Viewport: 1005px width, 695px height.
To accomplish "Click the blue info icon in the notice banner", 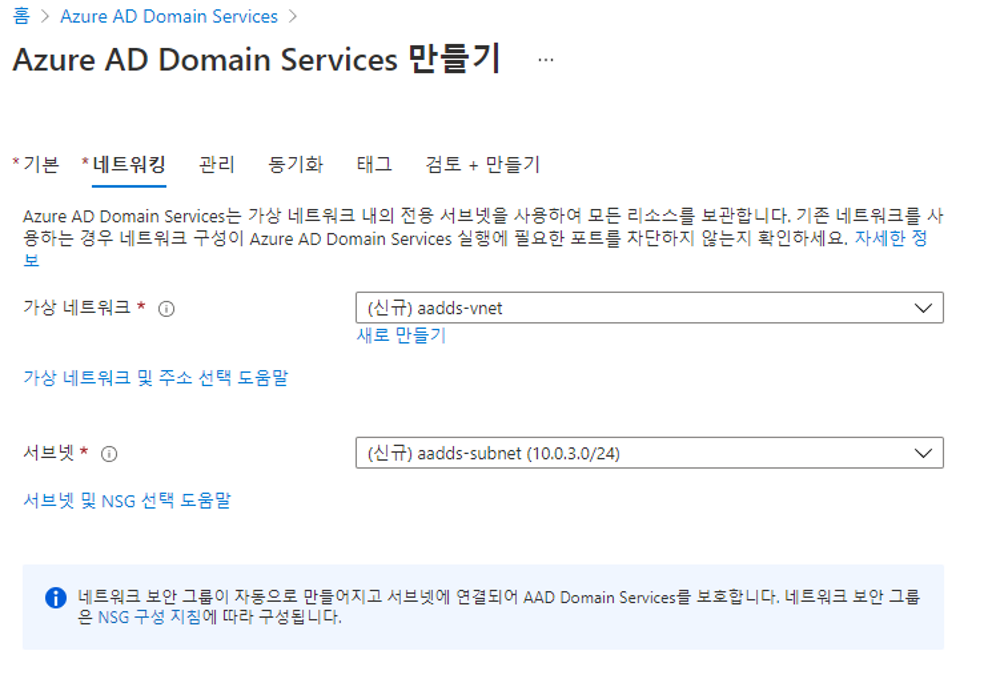I will click(x=56, y=598).
